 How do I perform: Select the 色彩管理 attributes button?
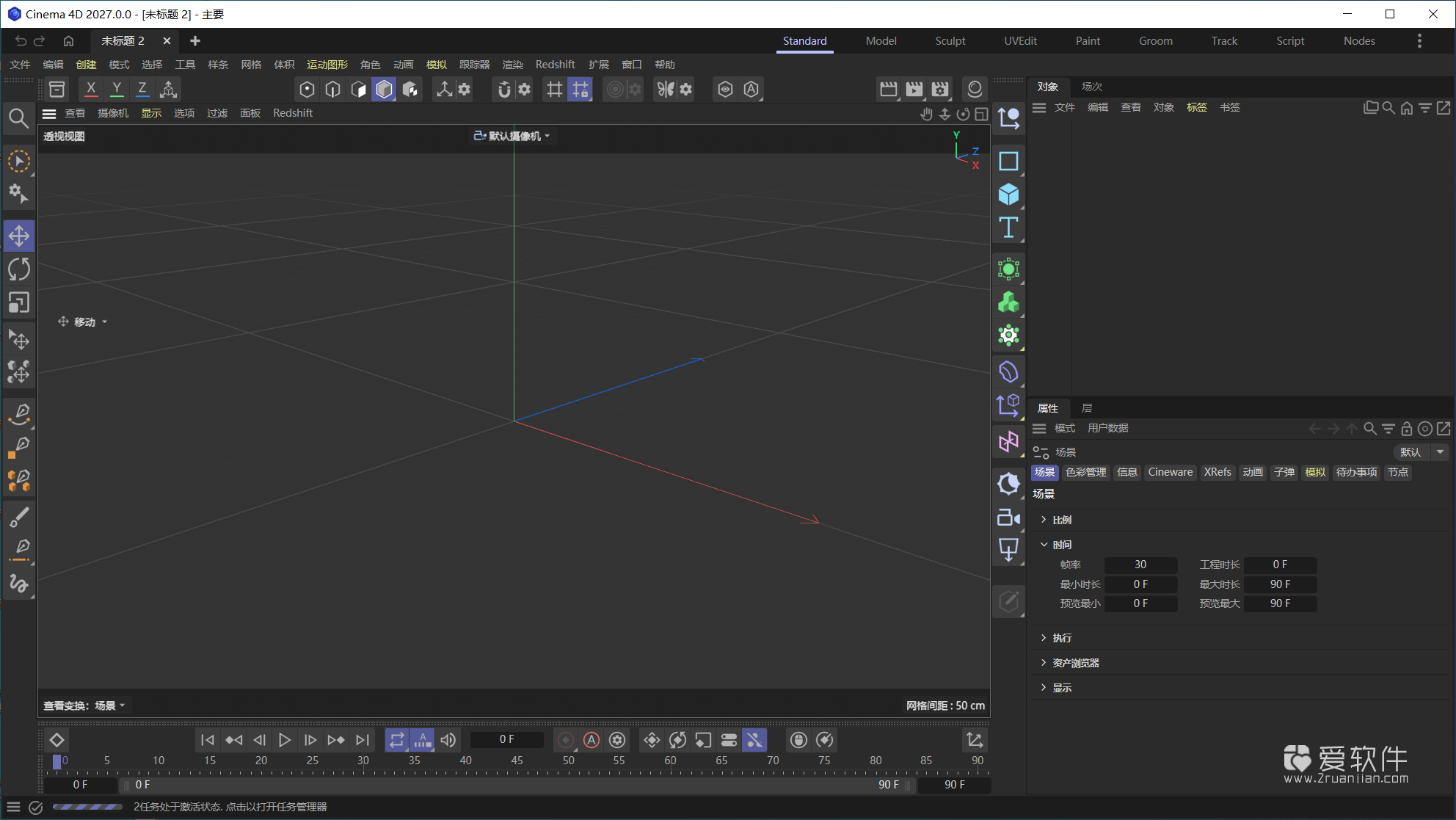pyautogui.click(x=1085, y=472)
